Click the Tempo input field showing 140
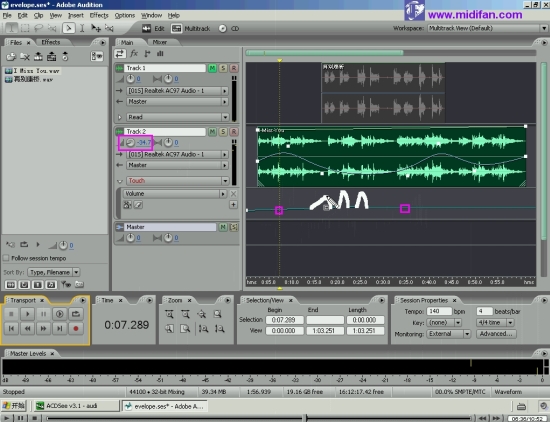550x422 pixels. tap(439, 312)
